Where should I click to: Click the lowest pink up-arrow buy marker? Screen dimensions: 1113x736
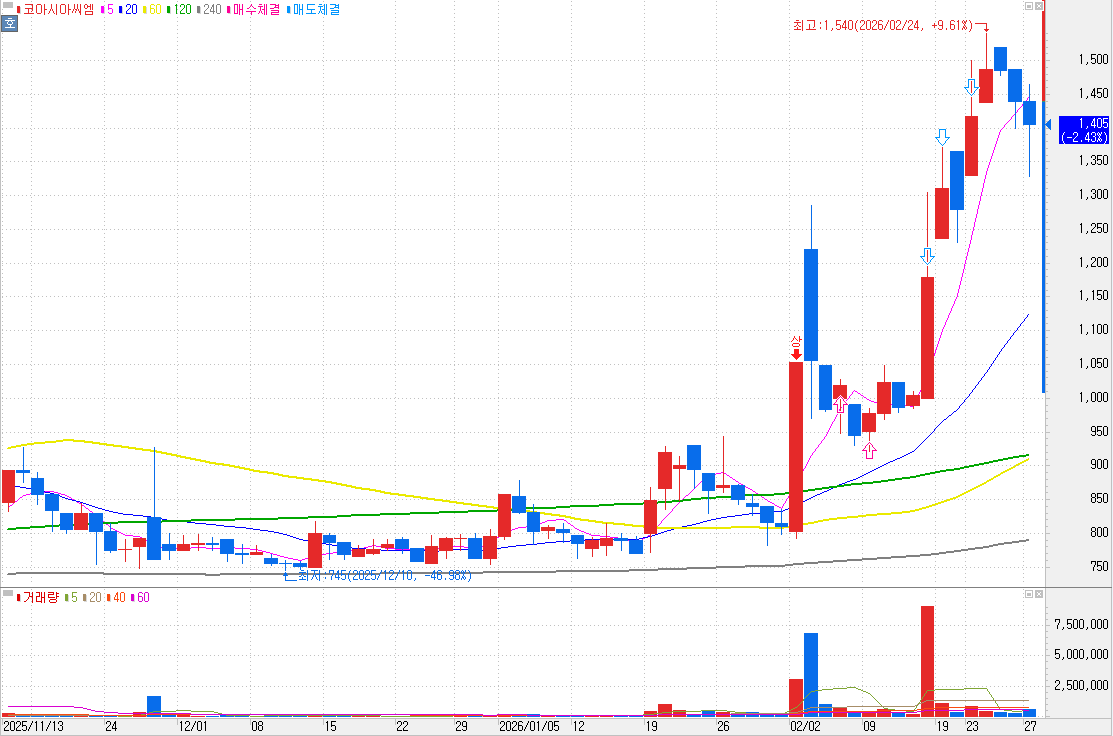(x=869, y=450)
